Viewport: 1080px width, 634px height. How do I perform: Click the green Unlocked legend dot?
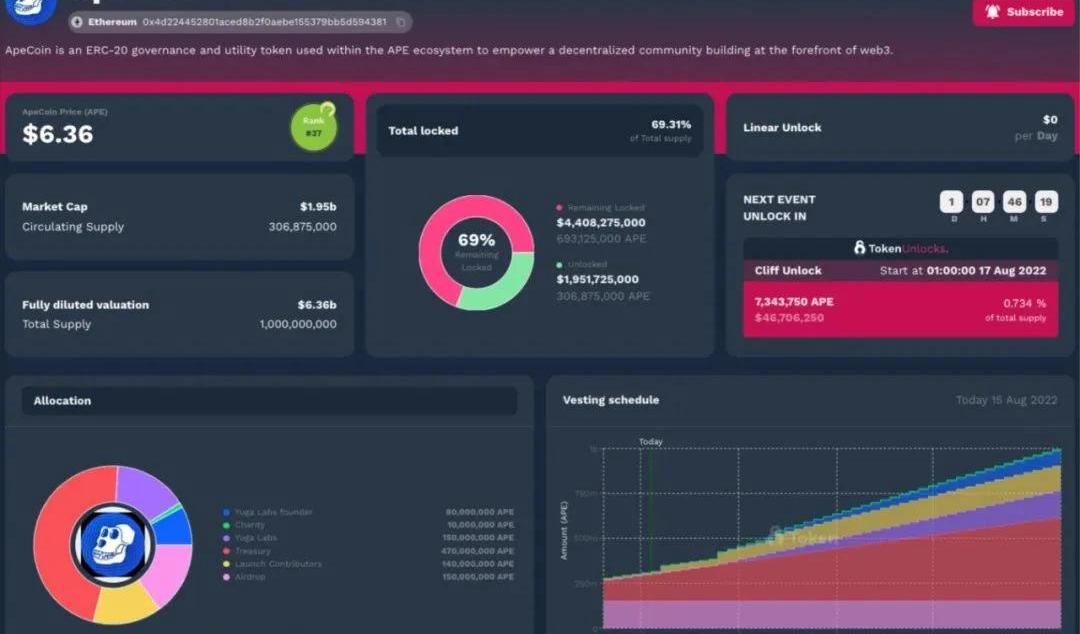[559, 265]
